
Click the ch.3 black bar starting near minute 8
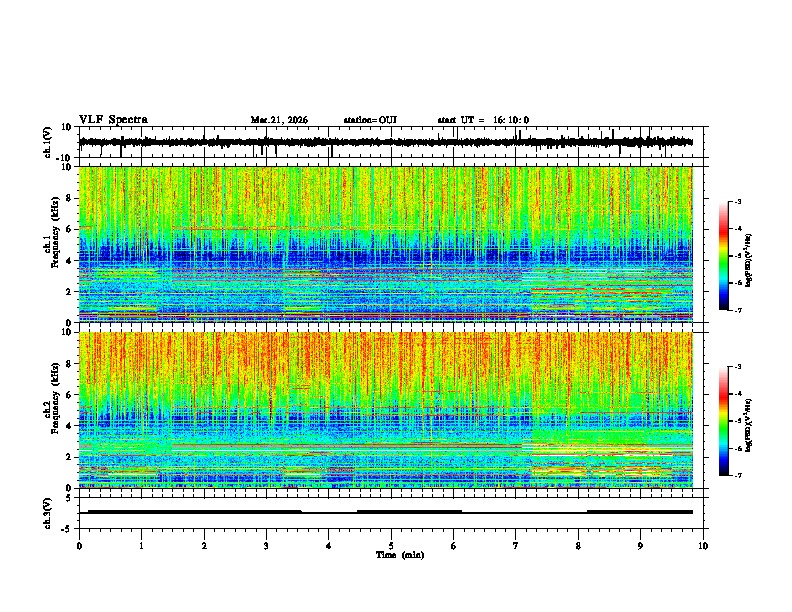[x=639, y=512]
